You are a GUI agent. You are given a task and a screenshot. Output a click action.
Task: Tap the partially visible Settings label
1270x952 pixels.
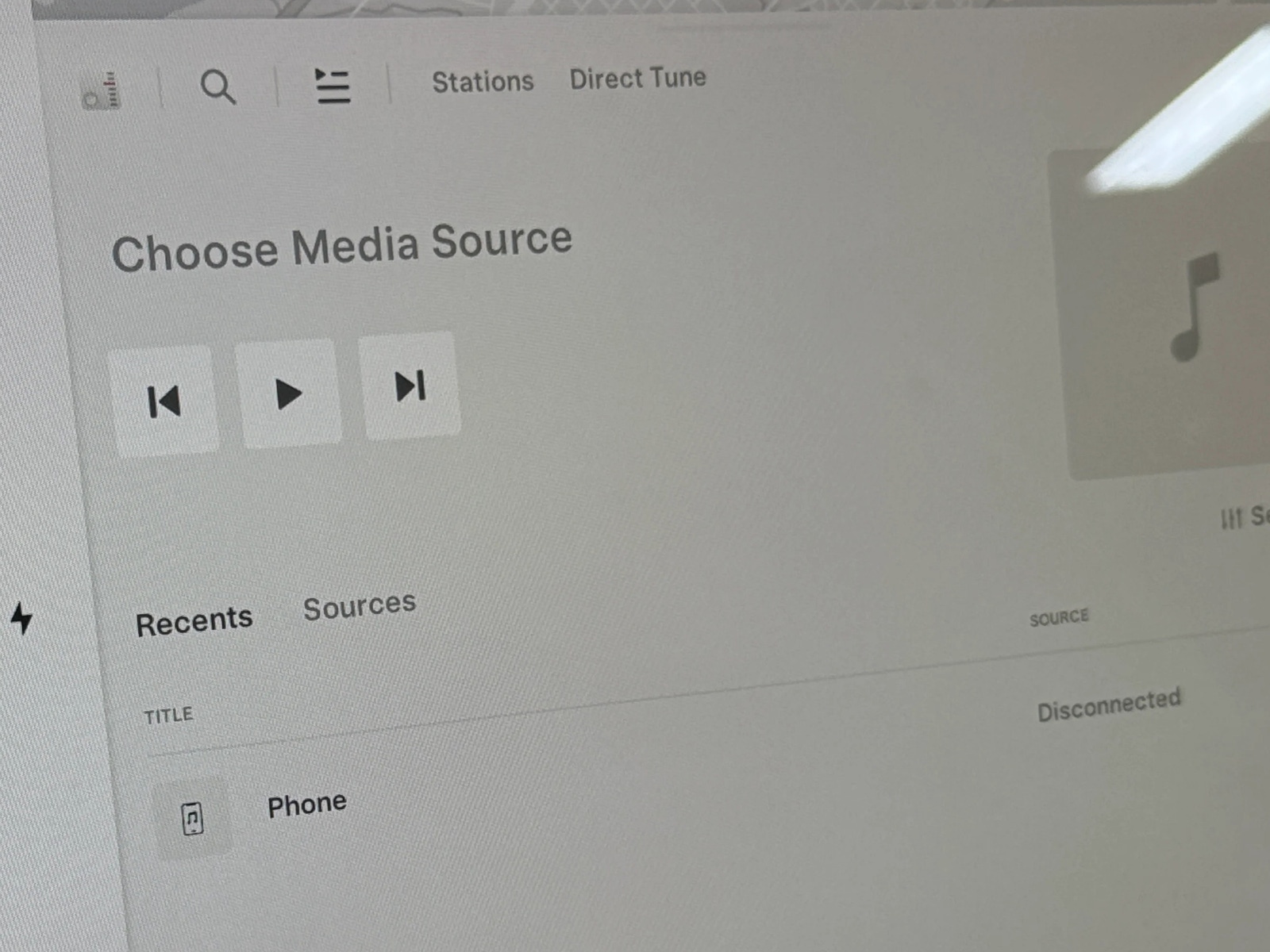(1259, 516)
